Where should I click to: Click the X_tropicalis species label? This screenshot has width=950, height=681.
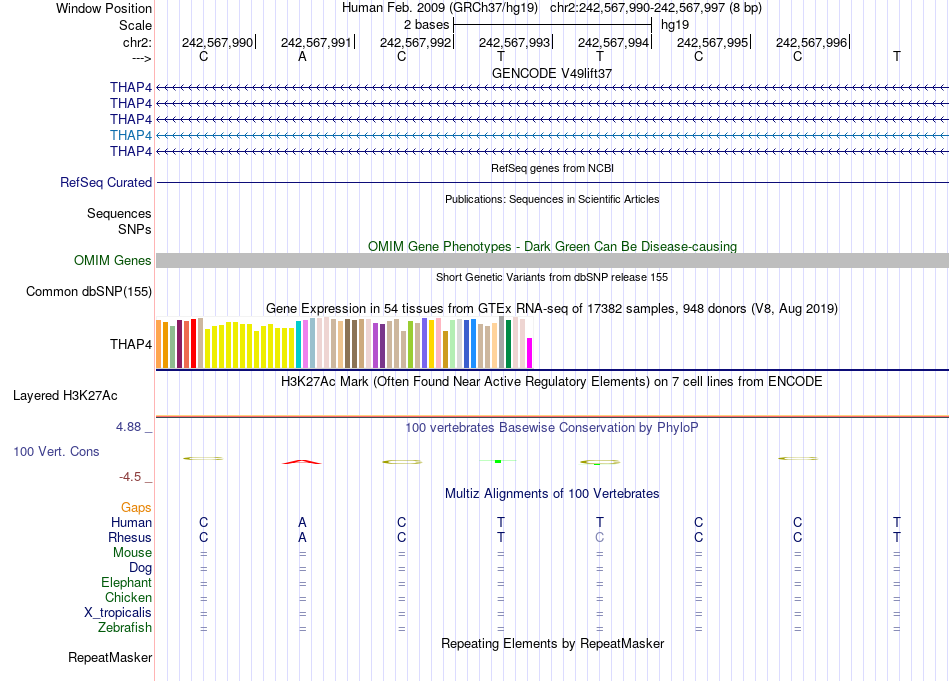tap(118, 613)
